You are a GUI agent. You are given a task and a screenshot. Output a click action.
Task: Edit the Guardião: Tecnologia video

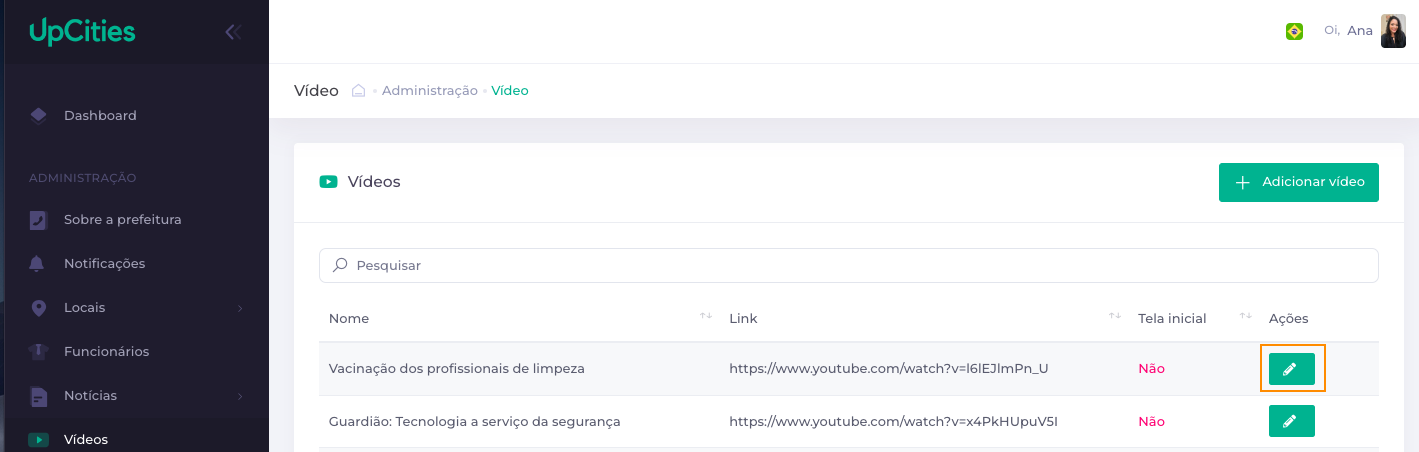(1291, 421)
